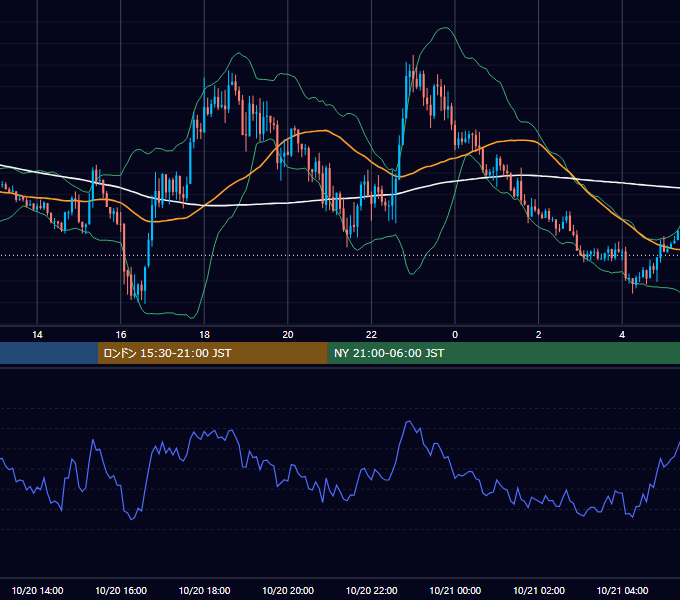Click the 22 hour label on upper axis
The image size is (680, 600).
[371, 335]
